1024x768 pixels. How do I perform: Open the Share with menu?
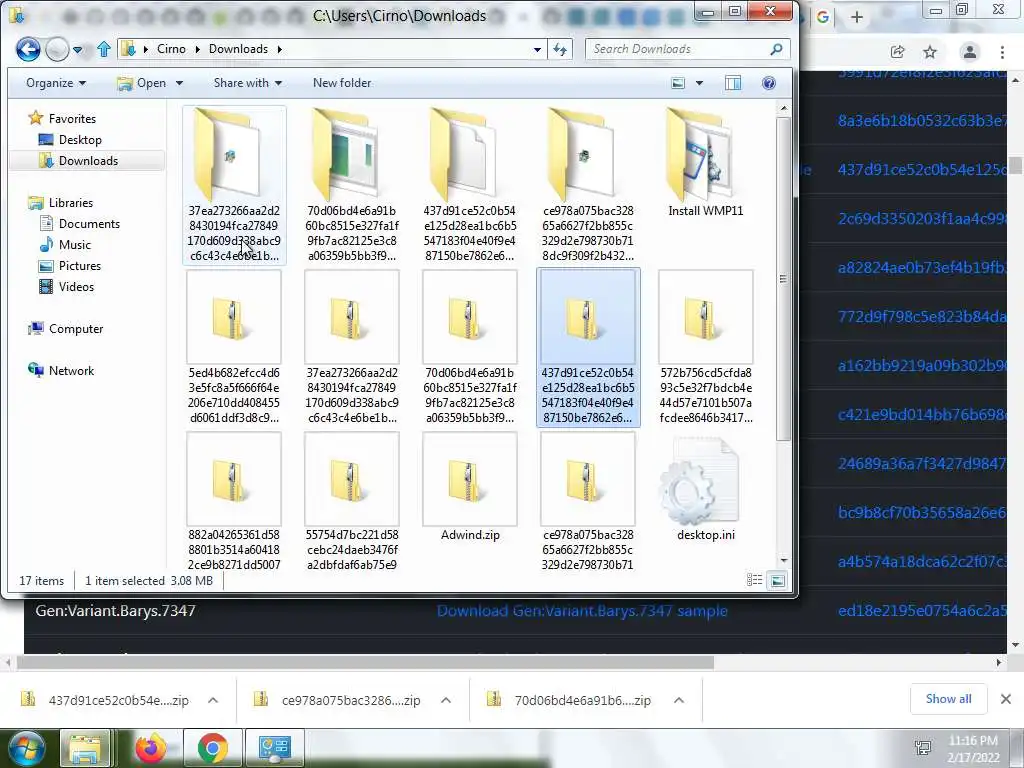(248, 83)
